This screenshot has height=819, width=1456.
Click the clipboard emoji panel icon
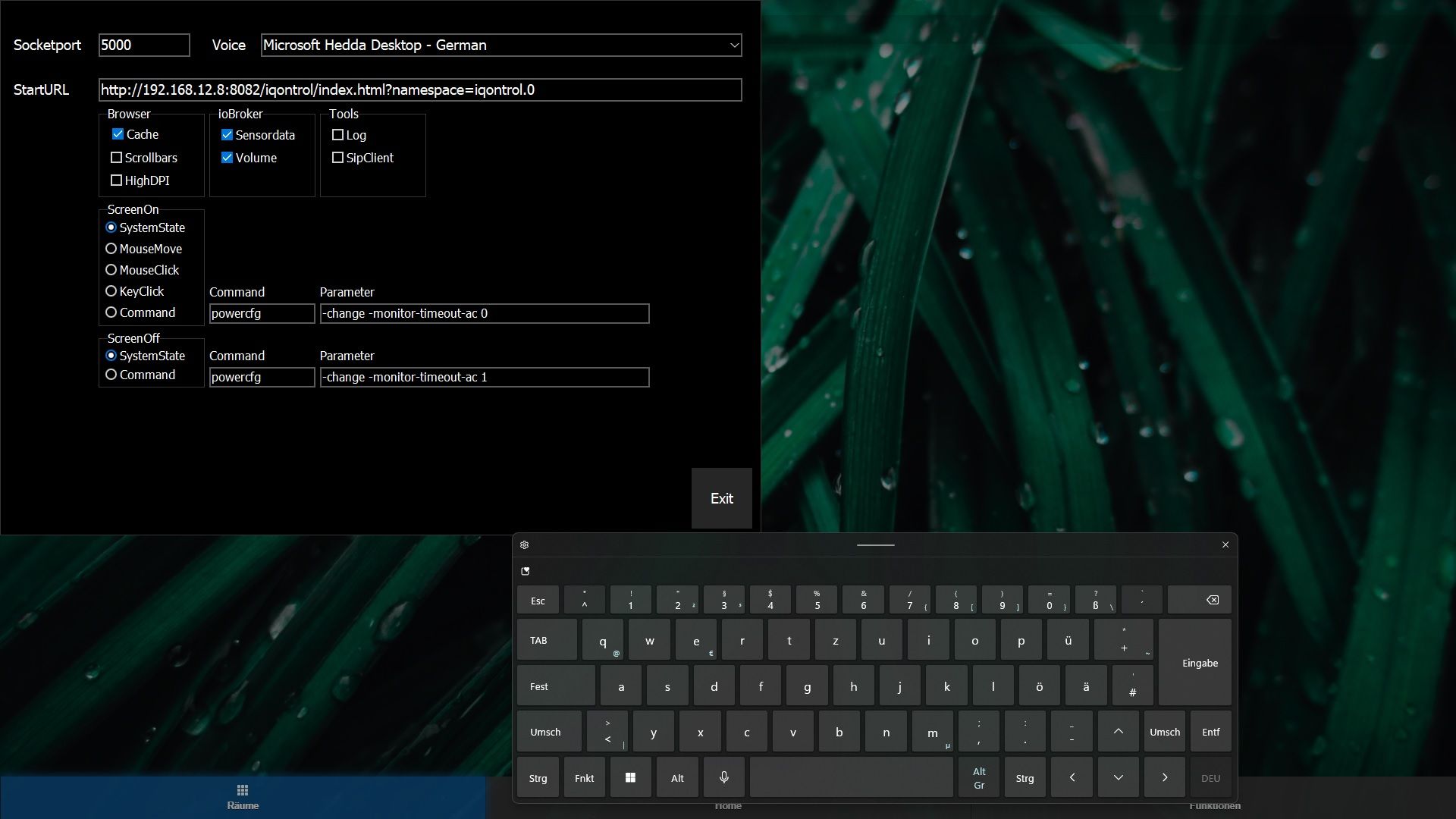(525, 571)
